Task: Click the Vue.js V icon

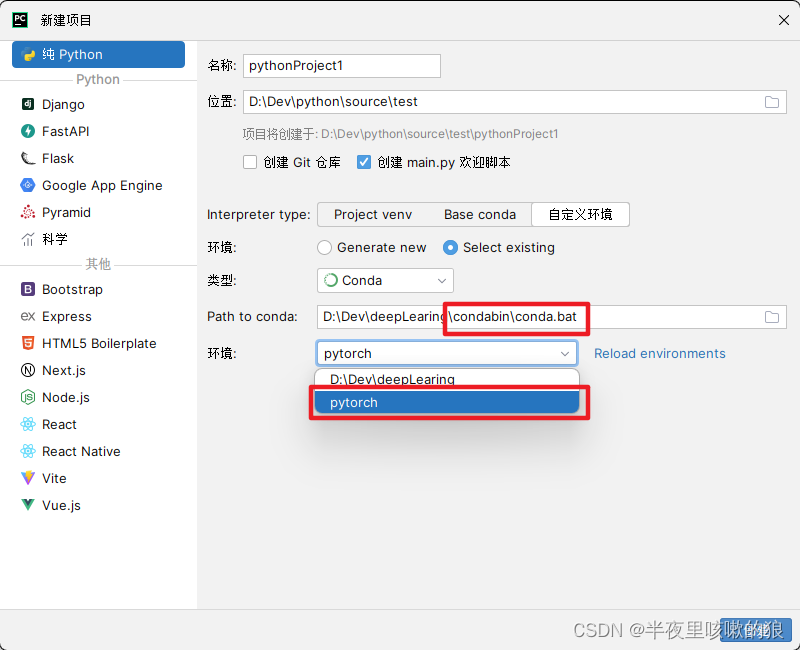Action: (28, 505)
